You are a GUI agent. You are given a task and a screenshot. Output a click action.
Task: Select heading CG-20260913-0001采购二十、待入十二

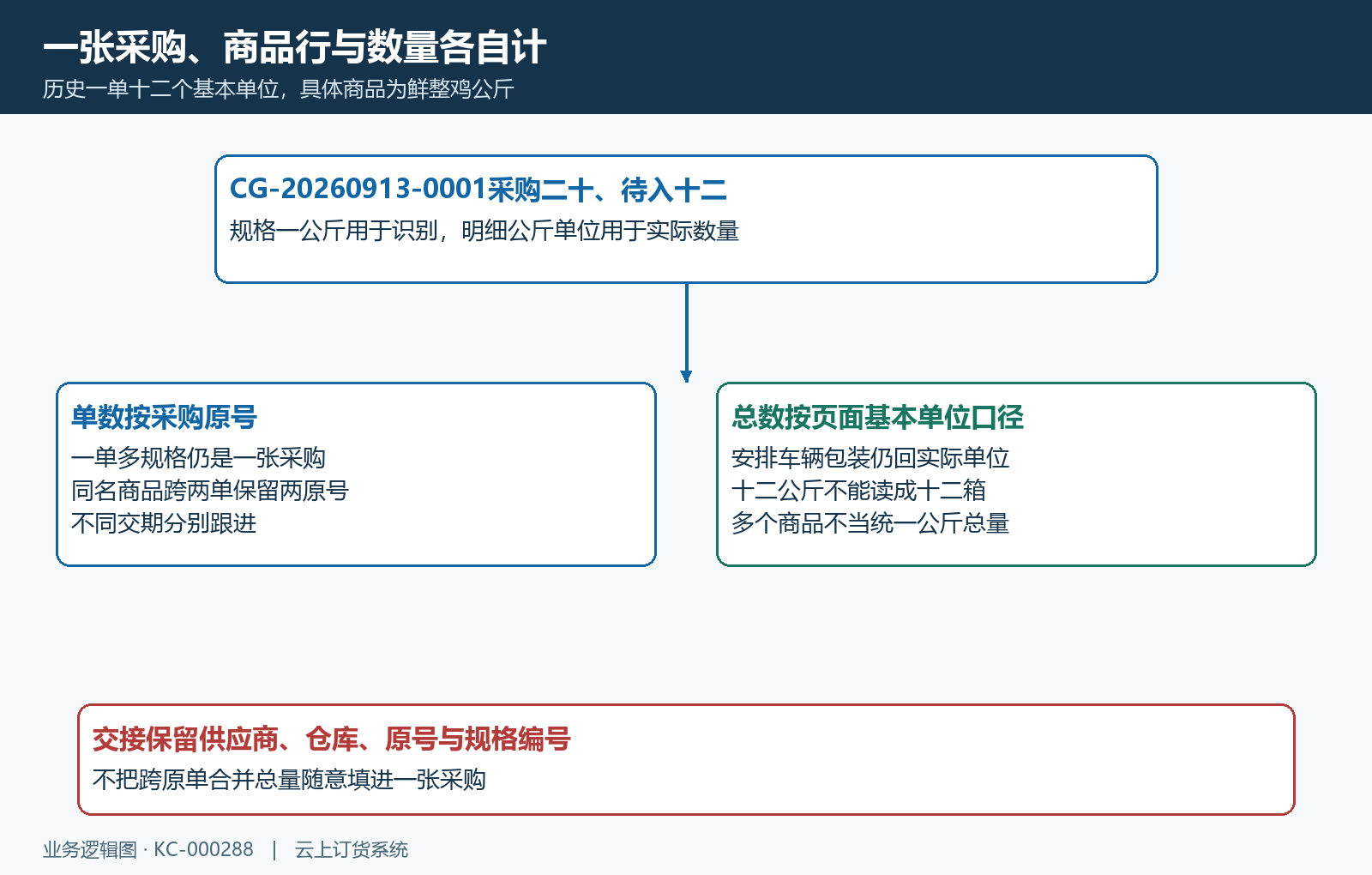point(478,190)
